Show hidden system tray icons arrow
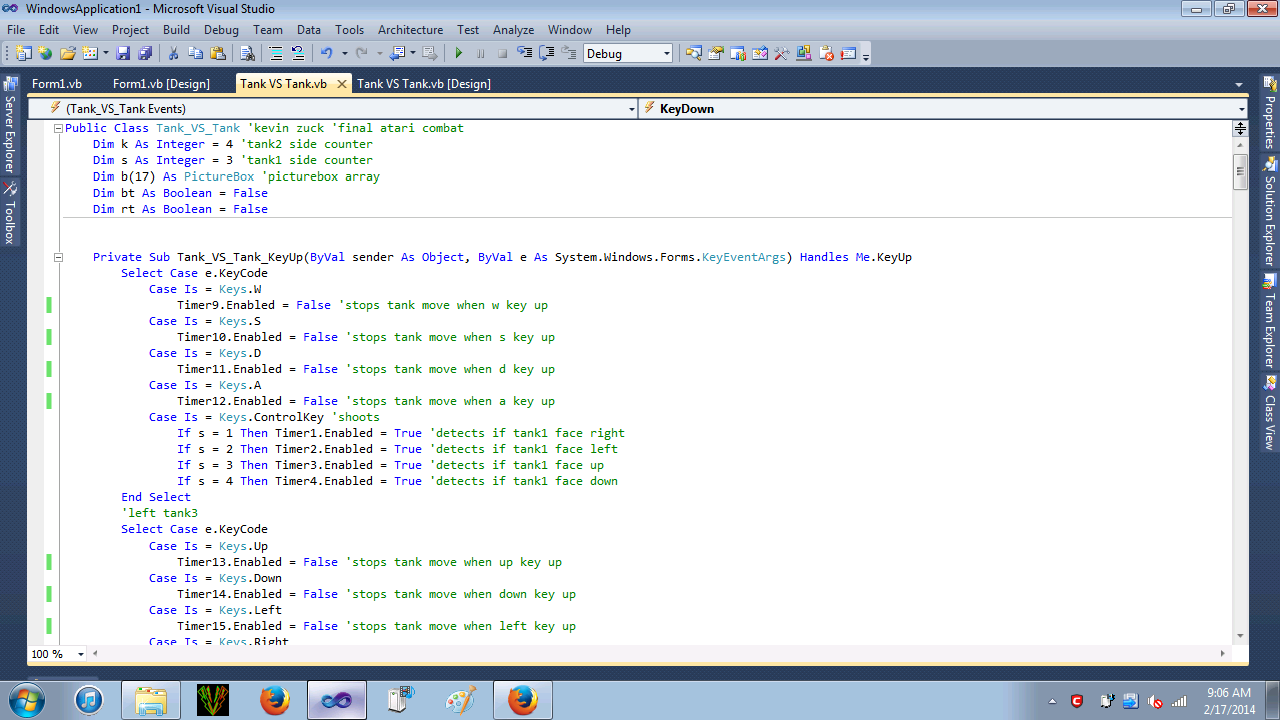Image resolution: width=1280 pixels, height=720 pixels. pos(1052,701)
